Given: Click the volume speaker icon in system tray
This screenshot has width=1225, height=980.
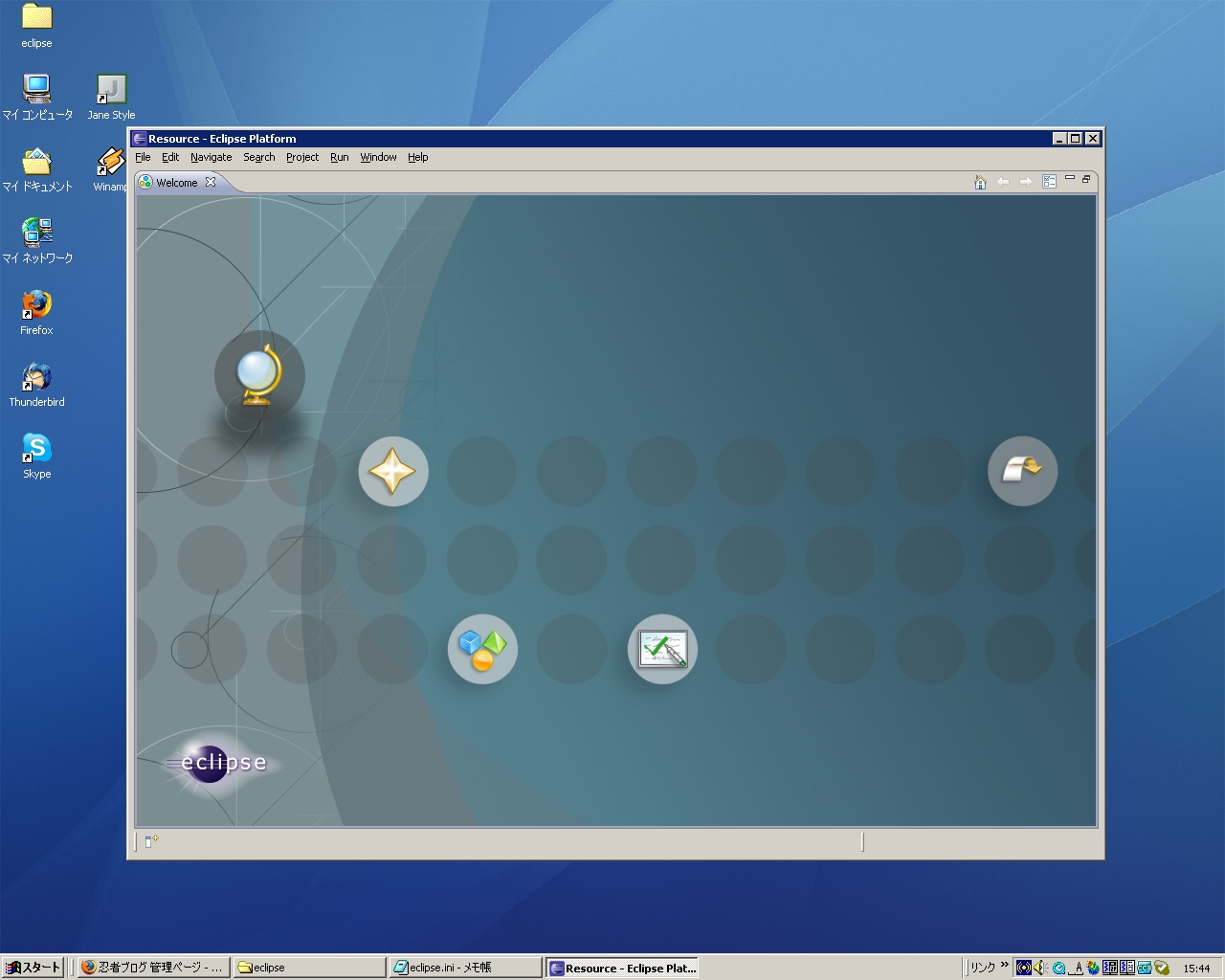Looking at the screenshot, I should coord(1040,968).
